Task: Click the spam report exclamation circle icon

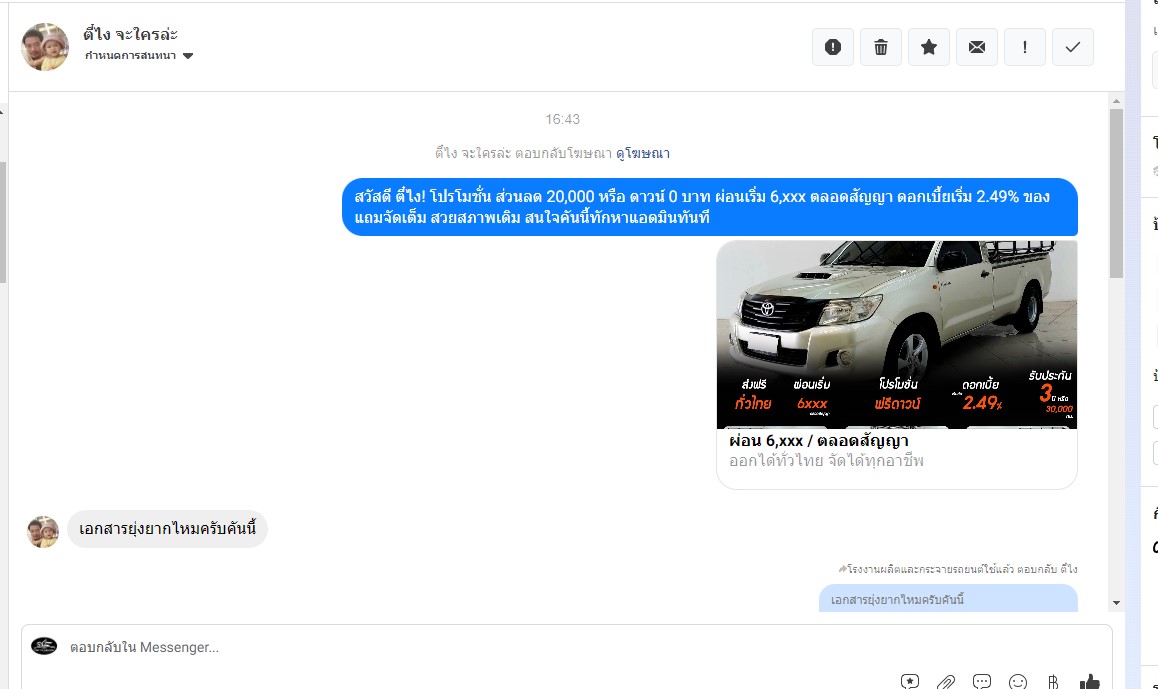Action: tap(833, 47)
